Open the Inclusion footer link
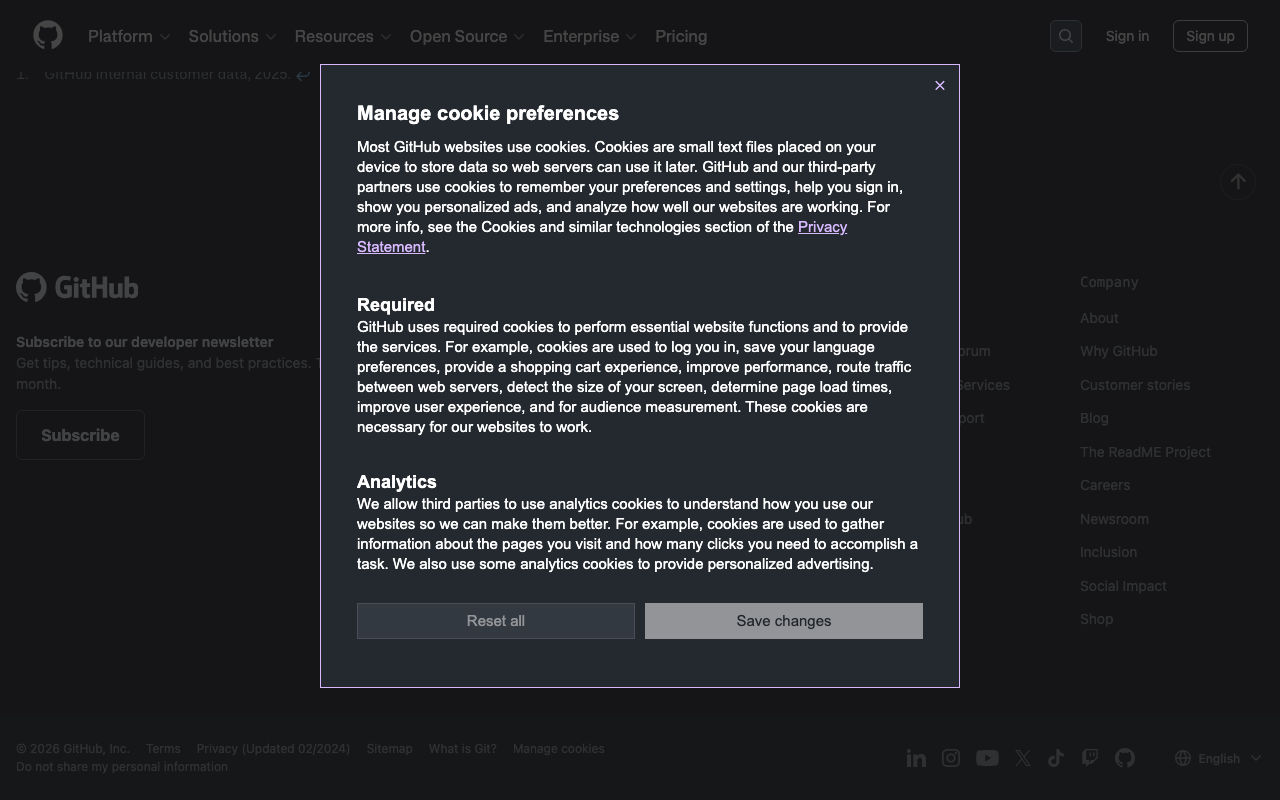Screen dimensions: 1280x800 click(x=1108, y=552)
